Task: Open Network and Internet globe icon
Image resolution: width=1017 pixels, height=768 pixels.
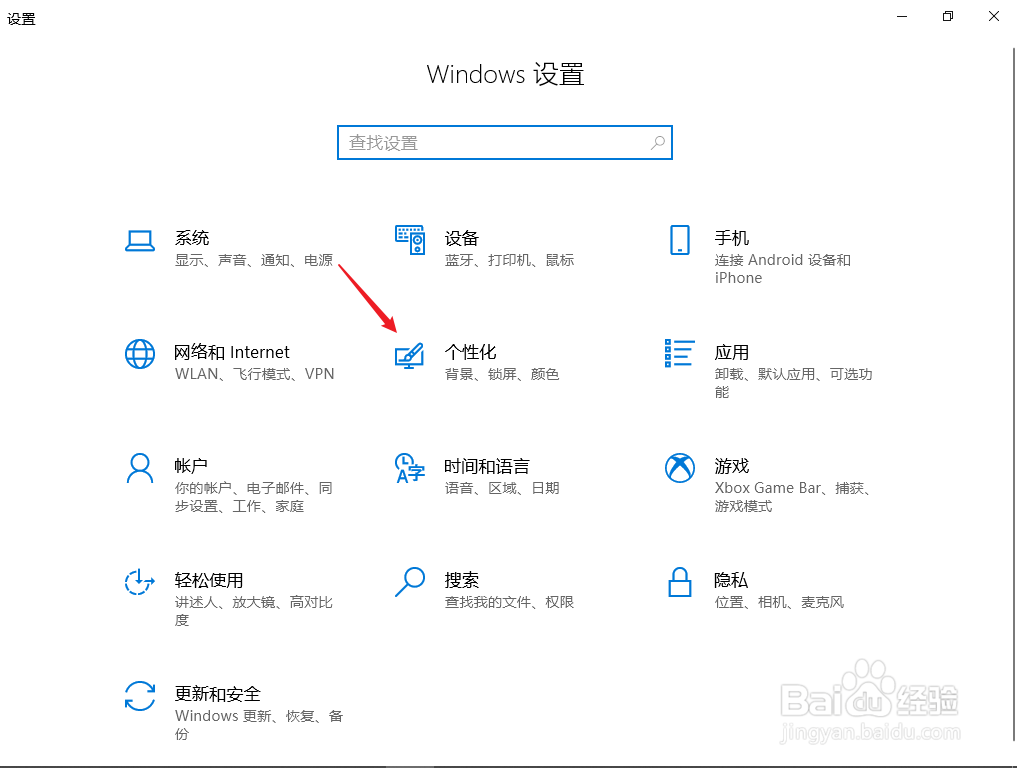Action: click(139, 354)
